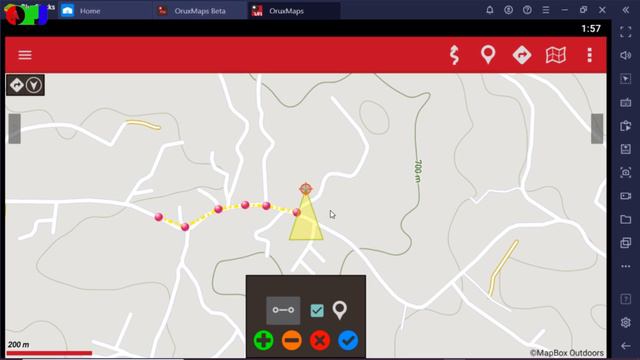Confirm route with blue checkmark
Image resolution: width=640 pixels, height=360 pixels.
tap(348, 340)
